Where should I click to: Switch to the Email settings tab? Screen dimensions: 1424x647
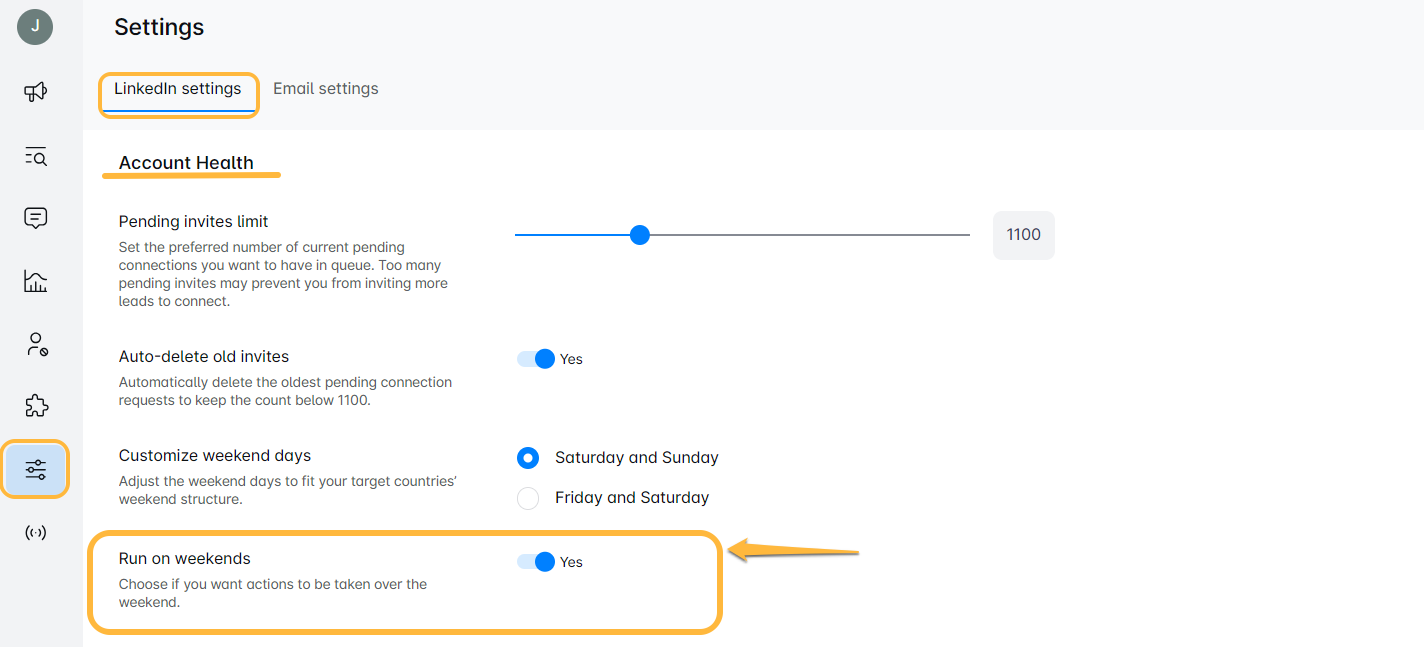pos(326,89)
